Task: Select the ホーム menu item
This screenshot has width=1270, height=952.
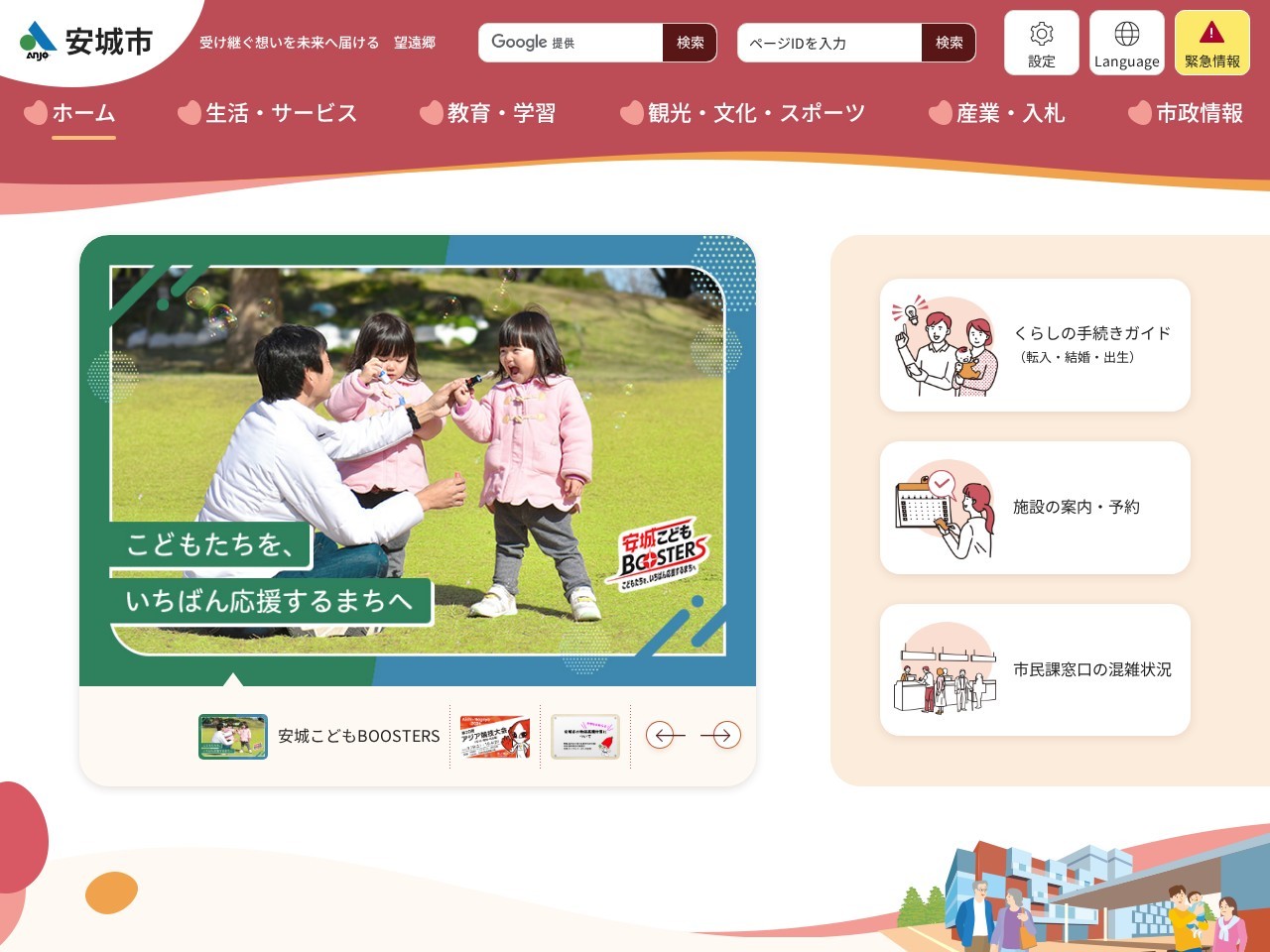Action: (70, 113)
